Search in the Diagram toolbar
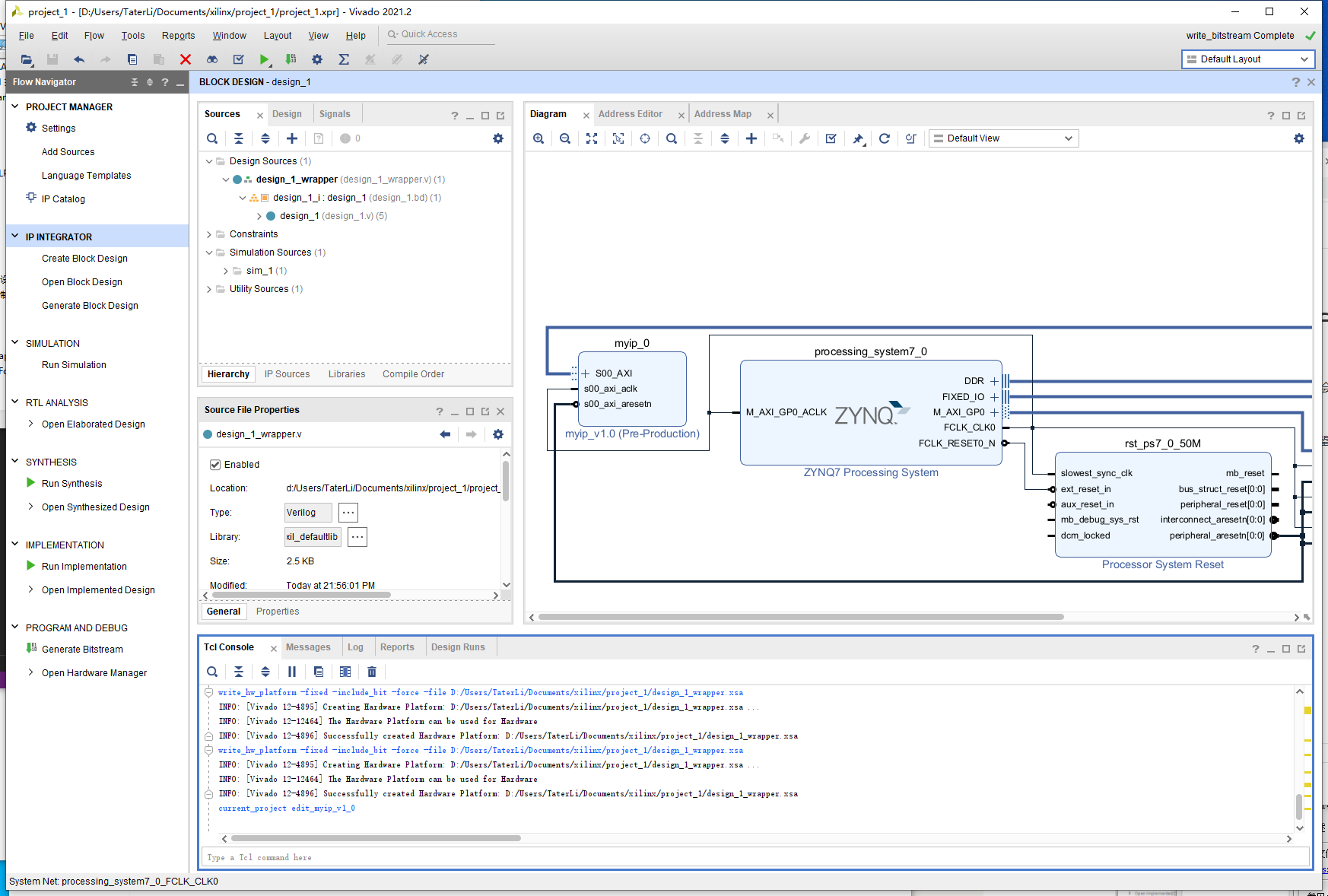 (672, 138)
